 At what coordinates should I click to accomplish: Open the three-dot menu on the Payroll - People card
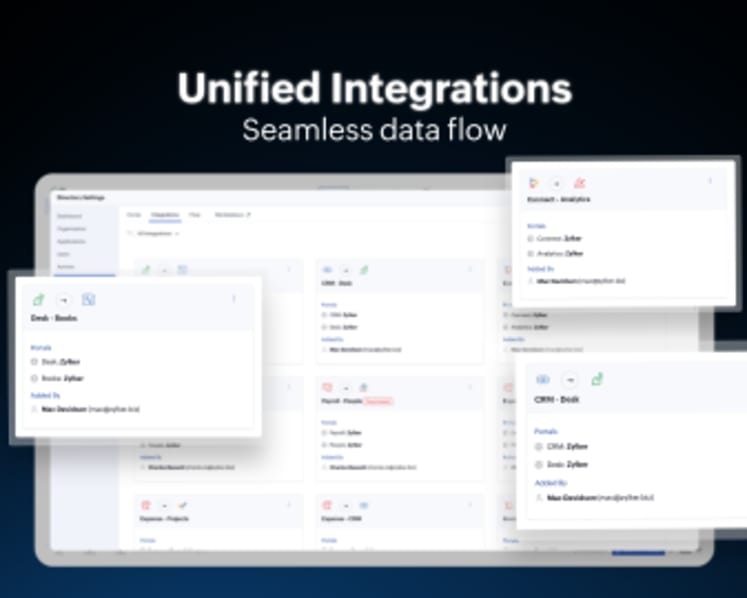[x=470, y=387]
